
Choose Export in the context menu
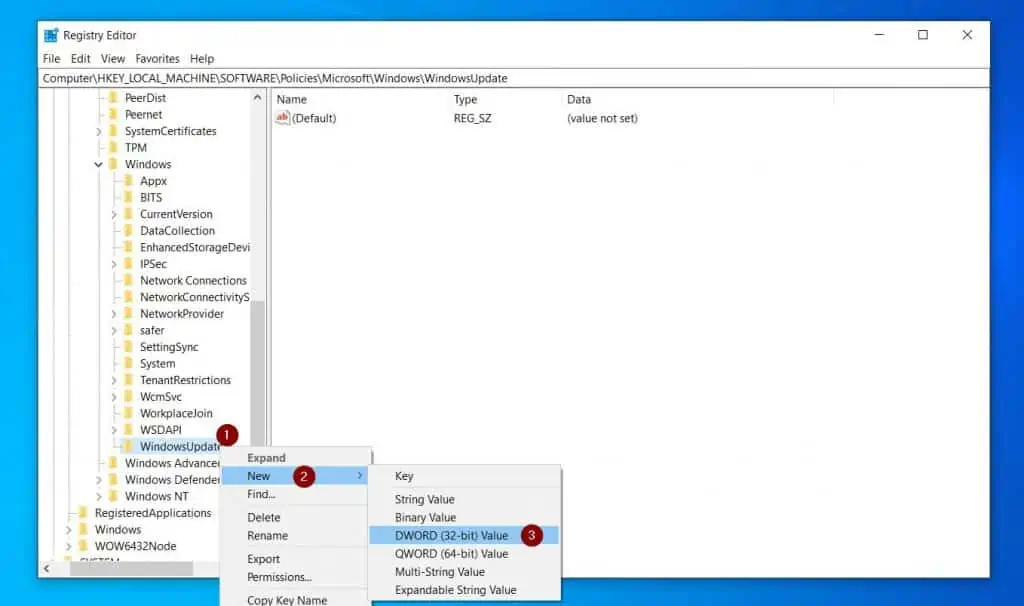(x=295, y=559)
